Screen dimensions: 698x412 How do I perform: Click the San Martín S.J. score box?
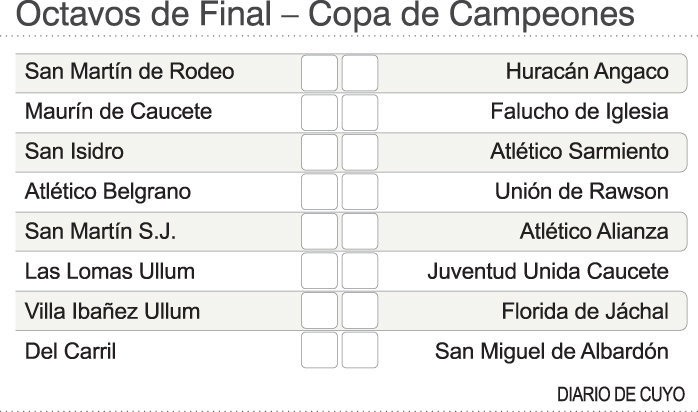coord(319,231)
